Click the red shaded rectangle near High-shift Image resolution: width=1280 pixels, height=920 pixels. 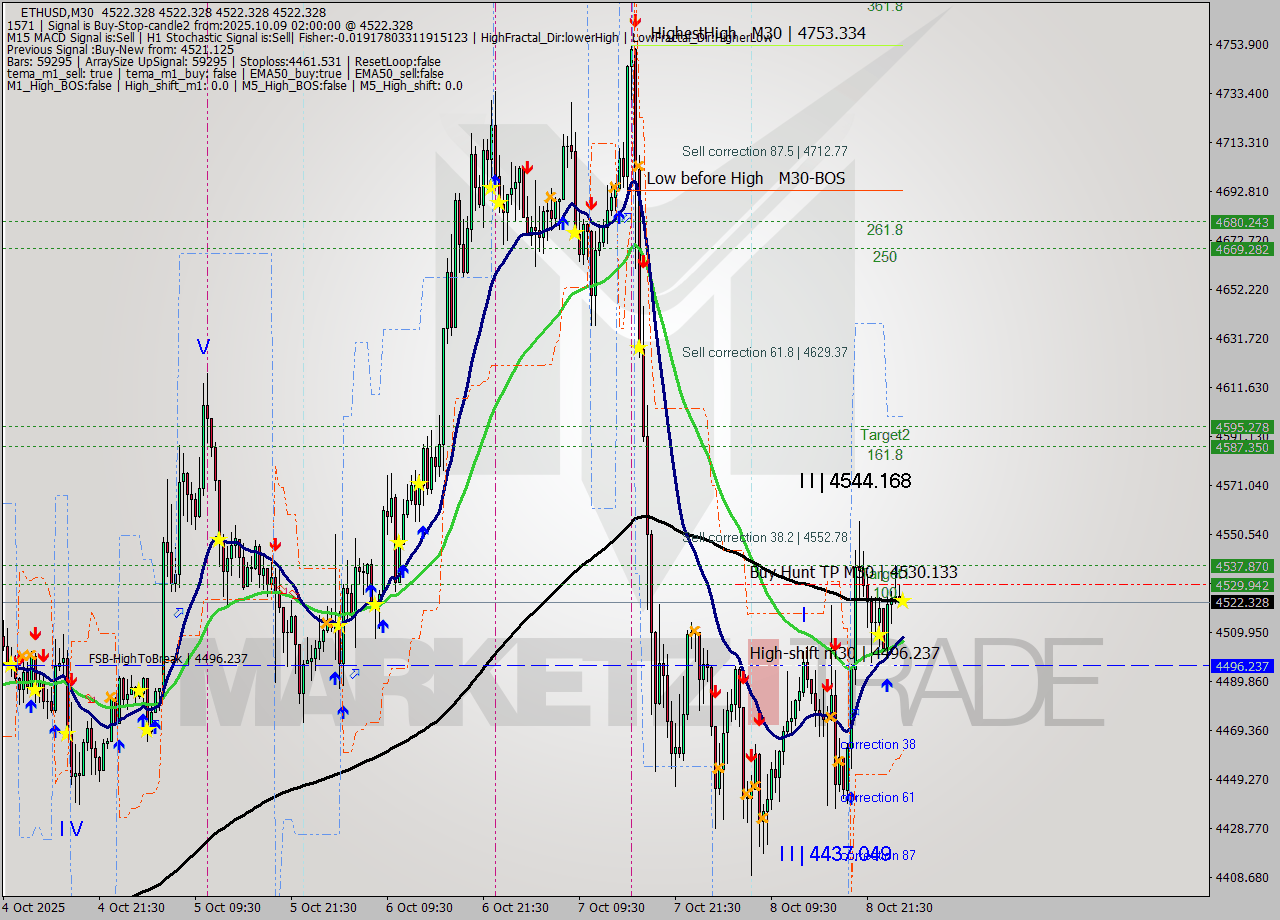pyautogui.click(x=763, y=680)
